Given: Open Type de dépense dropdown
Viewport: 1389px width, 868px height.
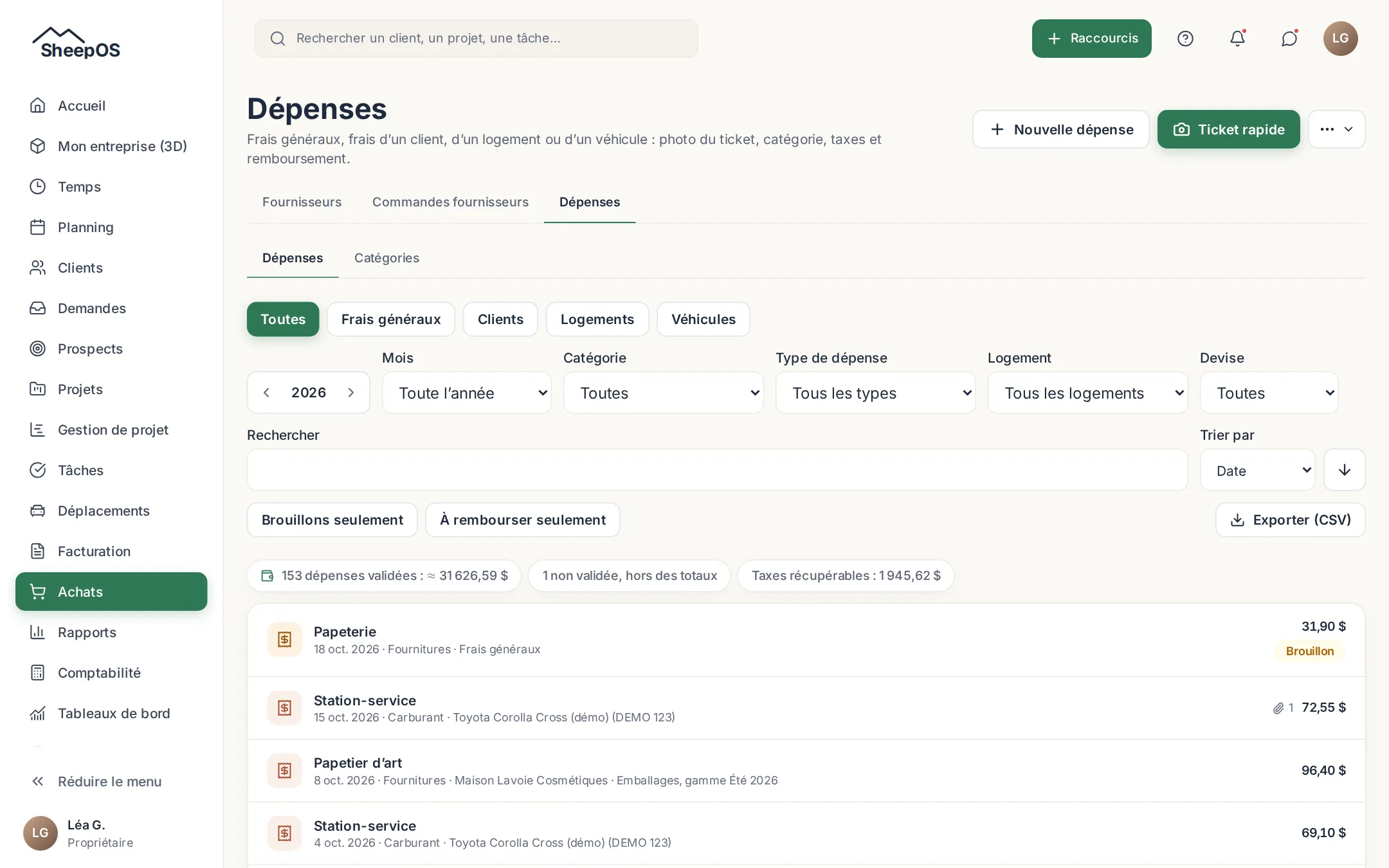Looking at the screenshot, I should 876,393.
